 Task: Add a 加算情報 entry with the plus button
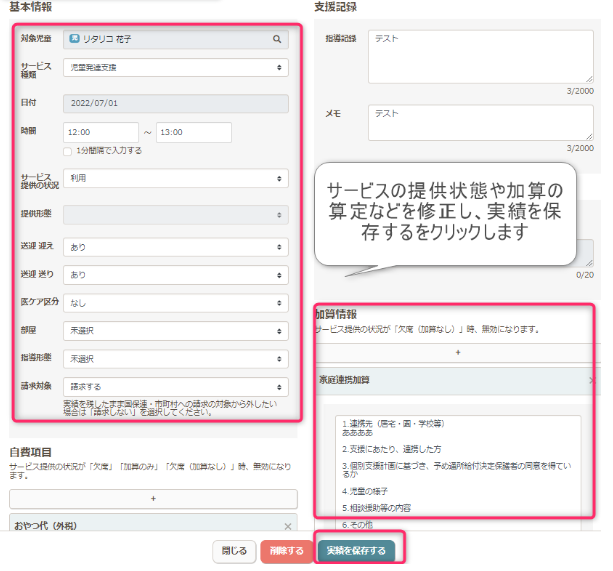[x=458, y=353]
